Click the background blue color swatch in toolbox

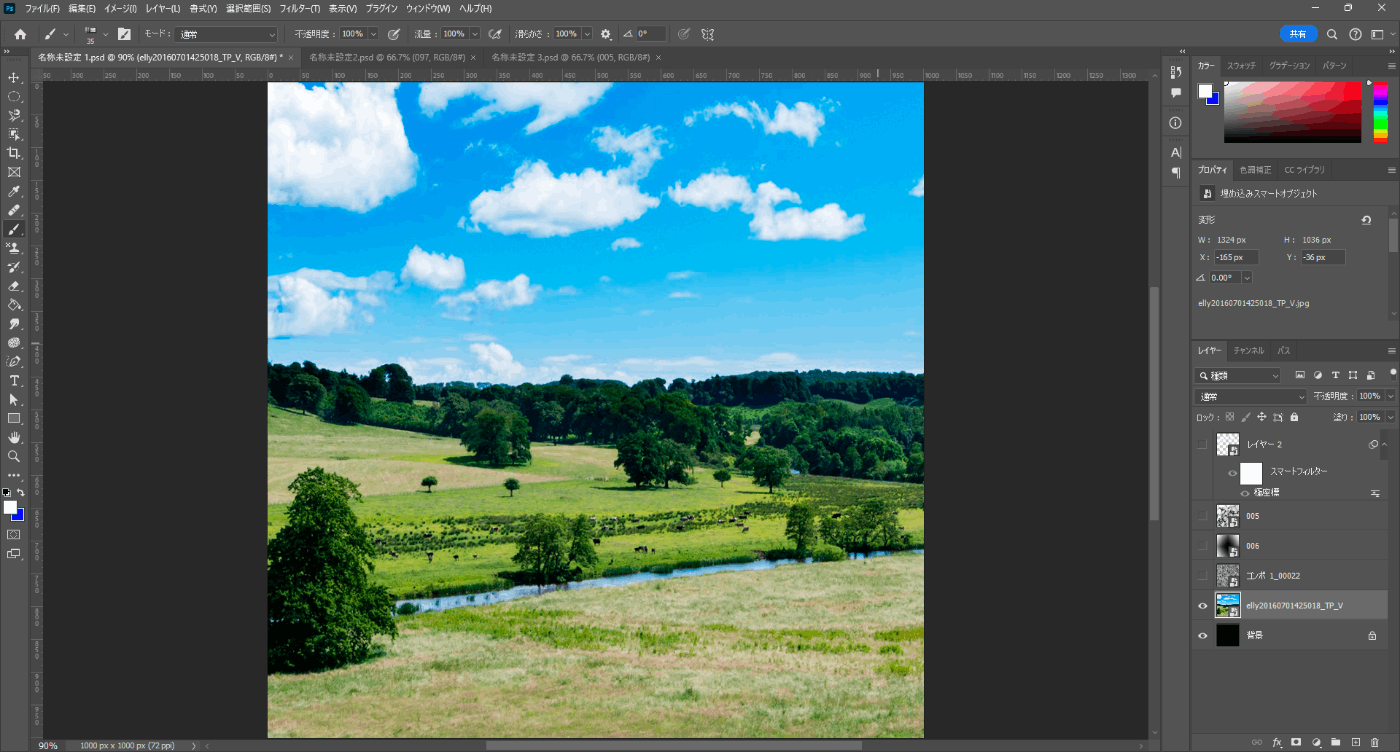pyautogui.click(x=19, y=516)
